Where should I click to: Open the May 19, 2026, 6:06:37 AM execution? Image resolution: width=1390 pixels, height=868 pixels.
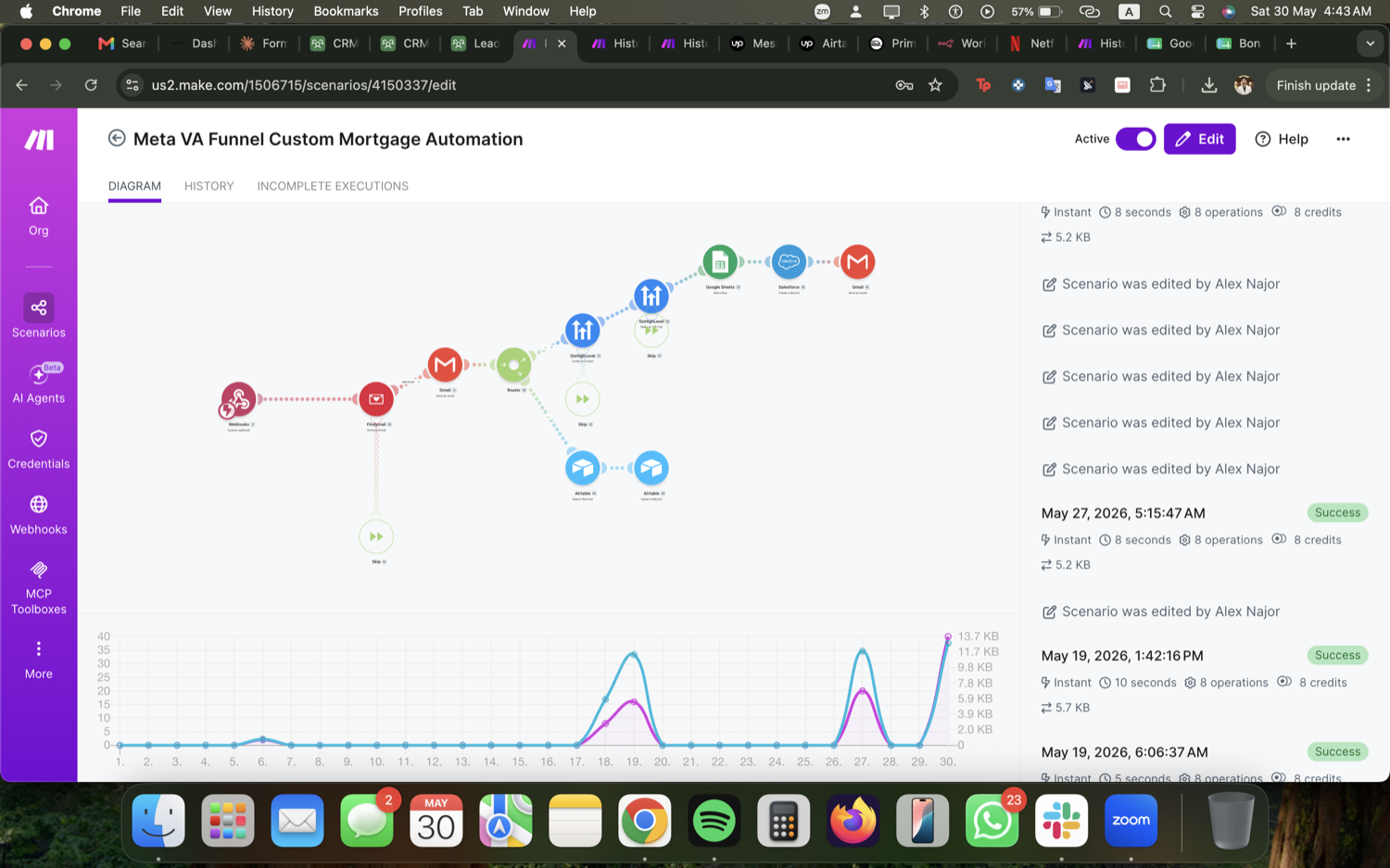(1124, 752)
